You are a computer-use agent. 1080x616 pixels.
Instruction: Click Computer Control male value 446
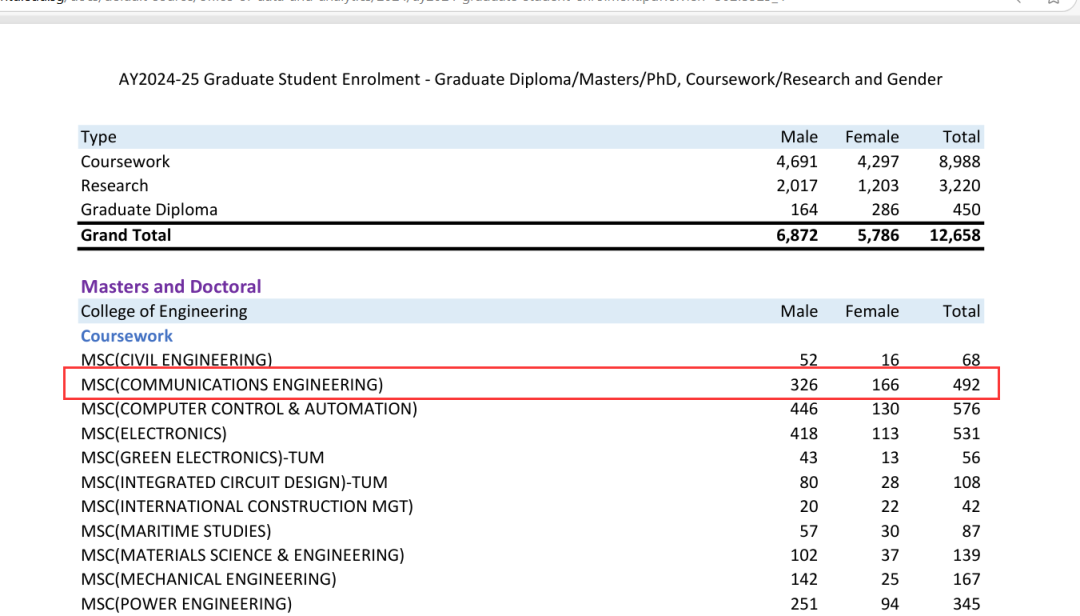click(804, 409)
